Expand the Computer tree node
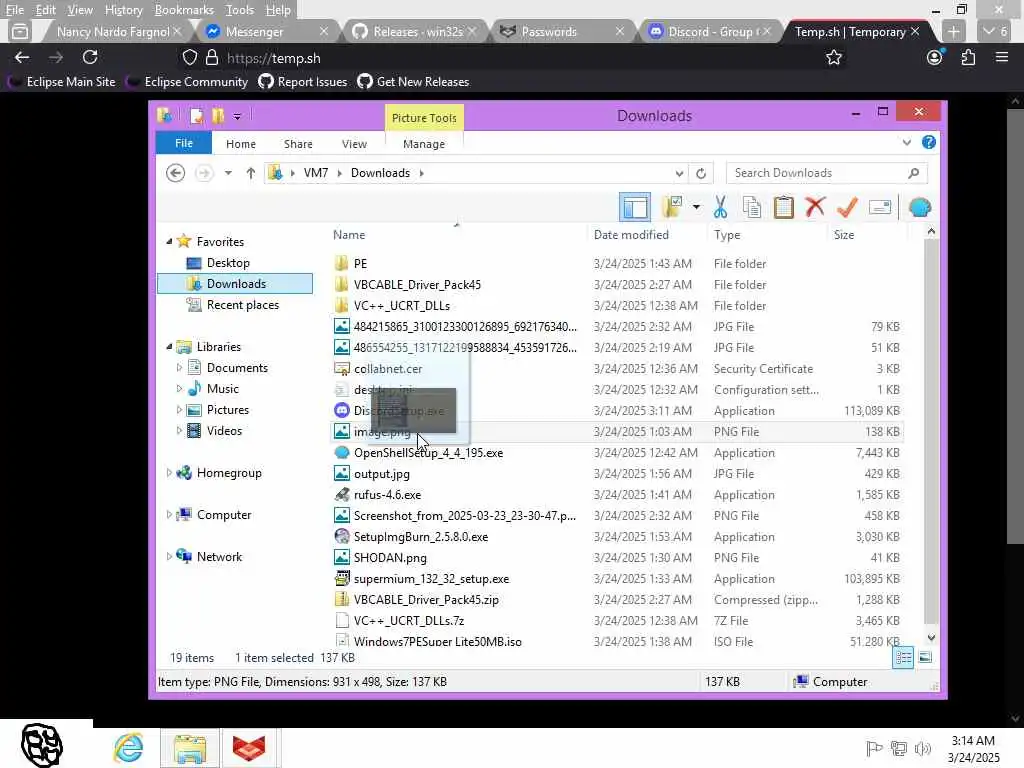1024x768 pixels. pos(169,515)
